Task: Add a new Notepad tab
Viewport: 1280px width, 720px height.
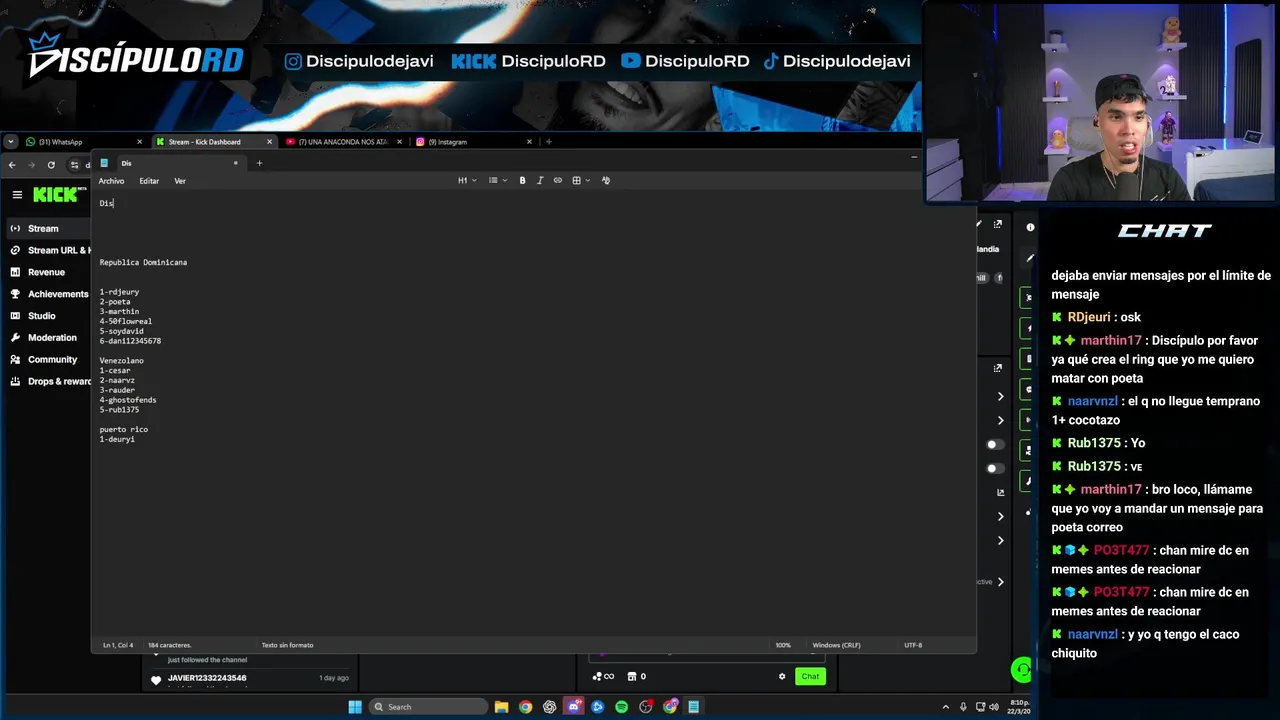Action: [x=259, y=163]
